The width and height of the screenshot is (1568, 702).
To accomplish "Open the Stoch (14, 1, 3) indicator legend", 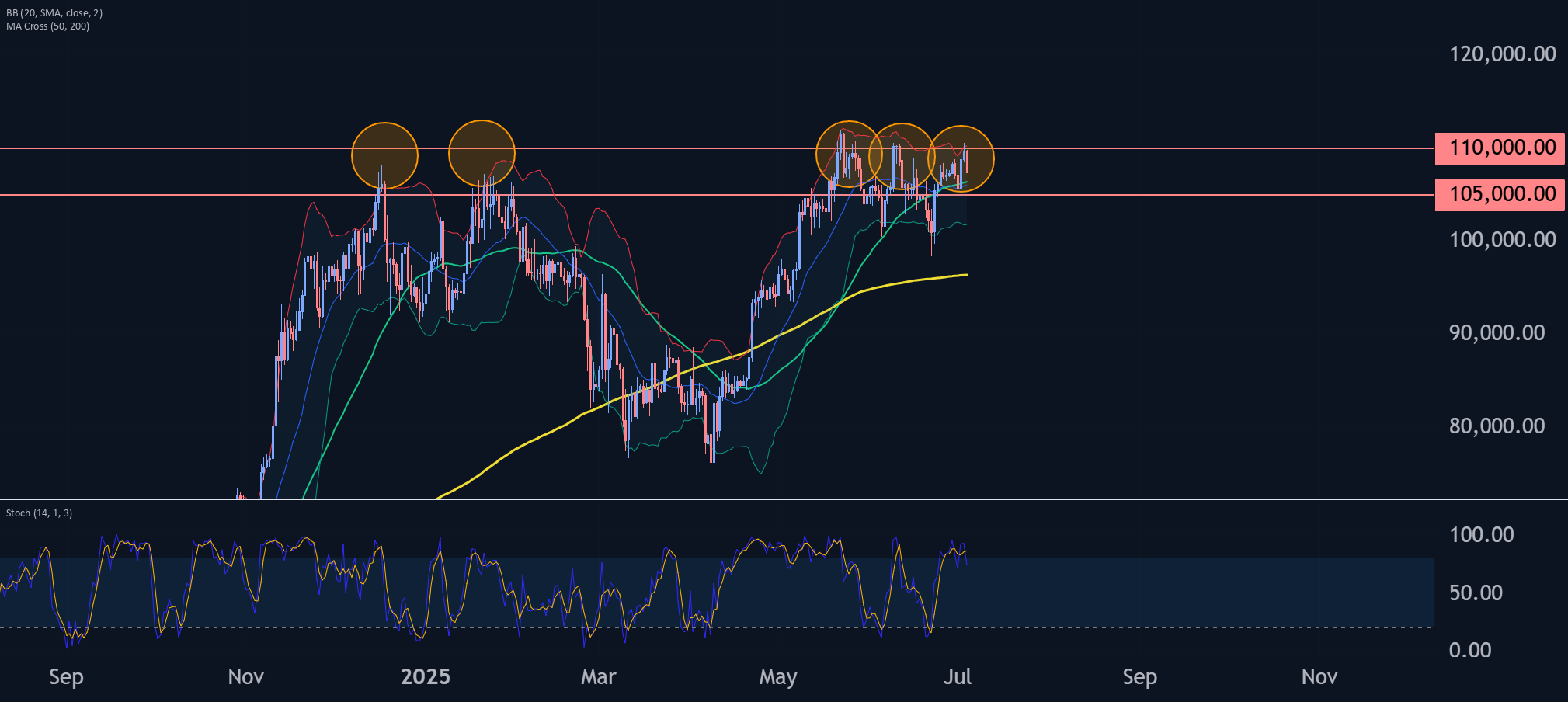I will [39, 513].
